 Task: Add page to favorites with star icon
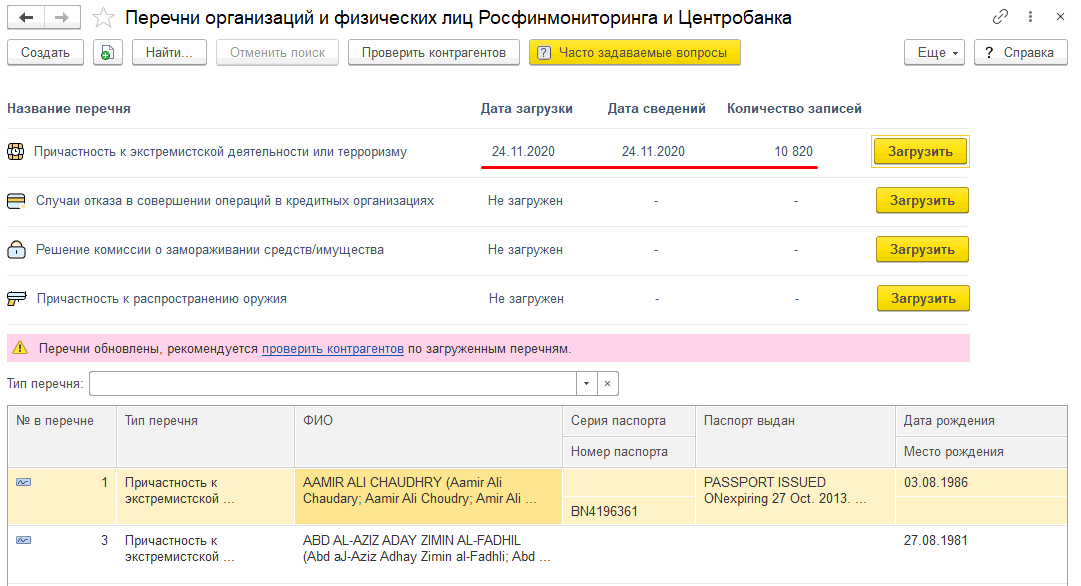click(103, 17)
